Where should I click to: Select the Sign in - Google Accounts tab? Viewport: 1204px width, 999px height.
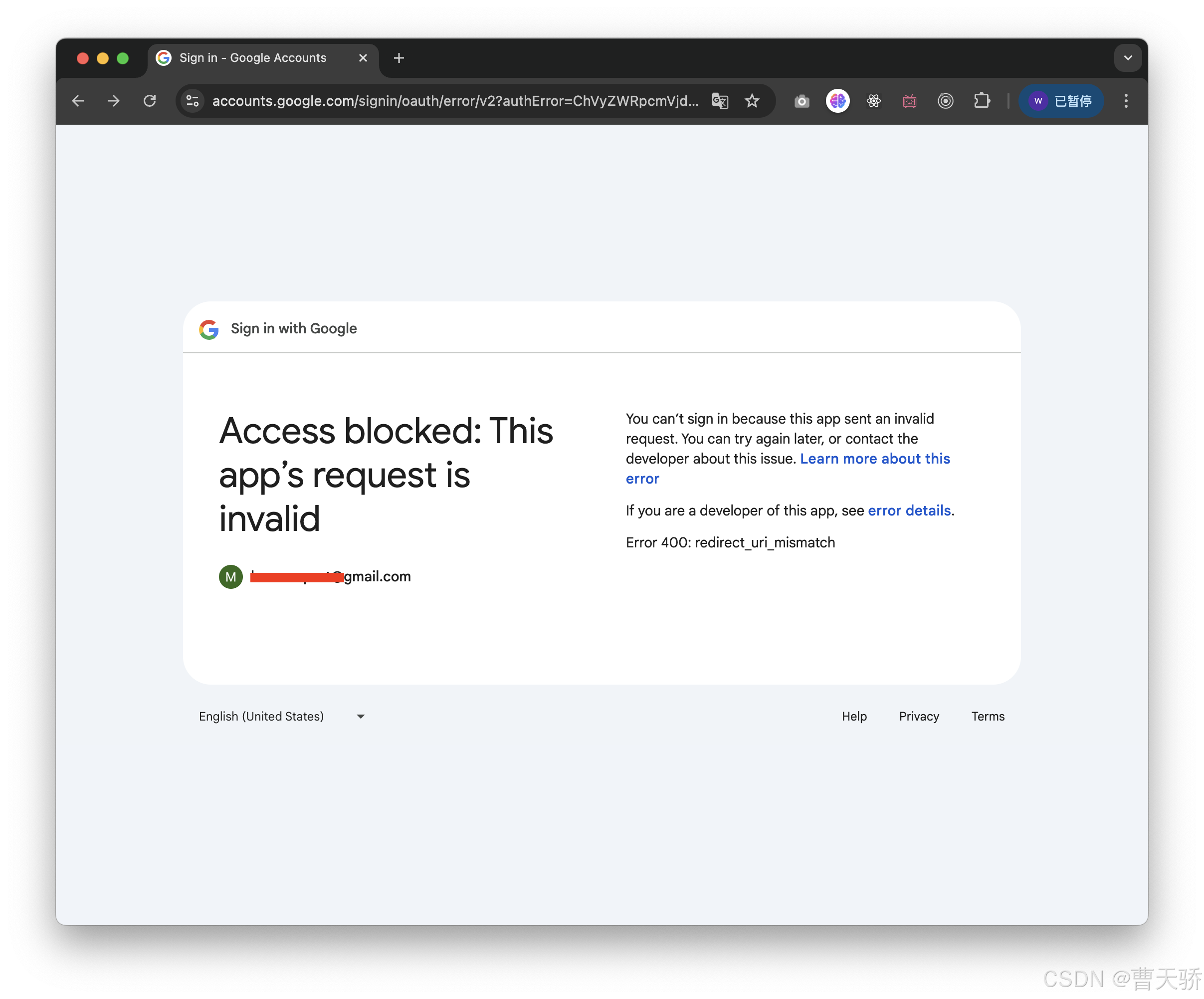(x=253, y=58)
